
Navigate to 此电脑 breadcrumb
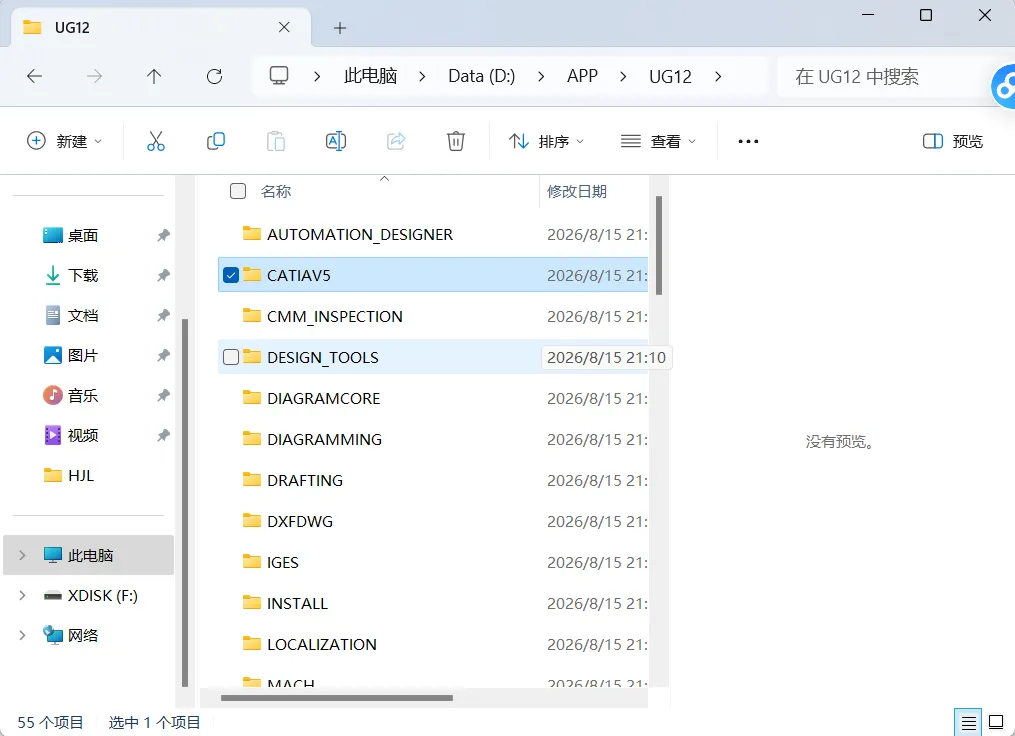370,76
